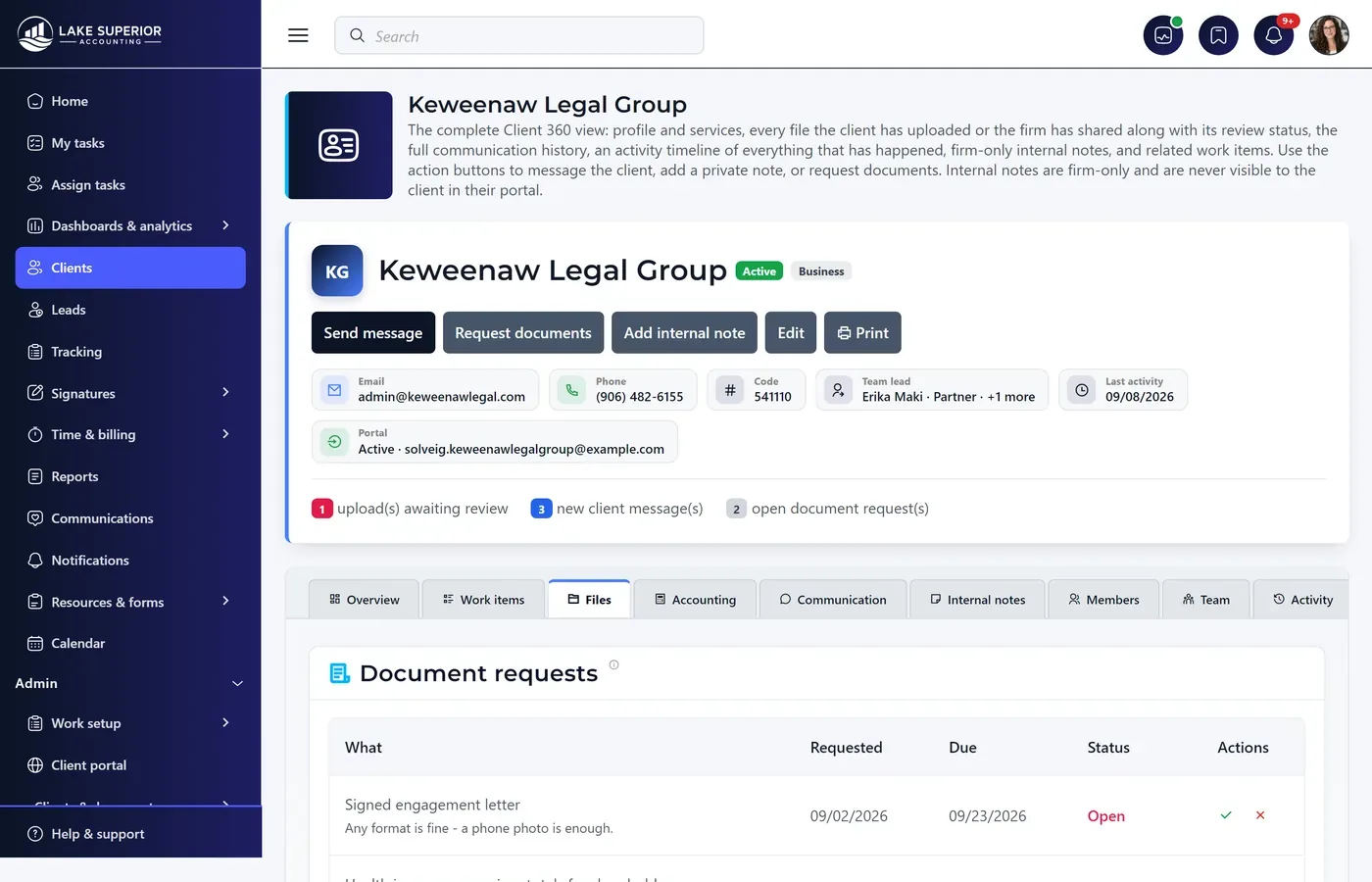Expand the Time & billing submenu

(225, 434)
